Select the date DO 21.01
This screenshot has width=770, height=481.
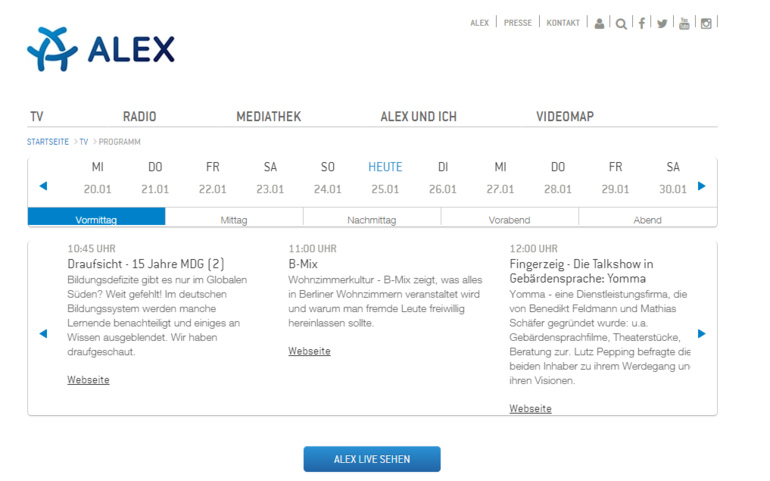[x=155, y=178]
